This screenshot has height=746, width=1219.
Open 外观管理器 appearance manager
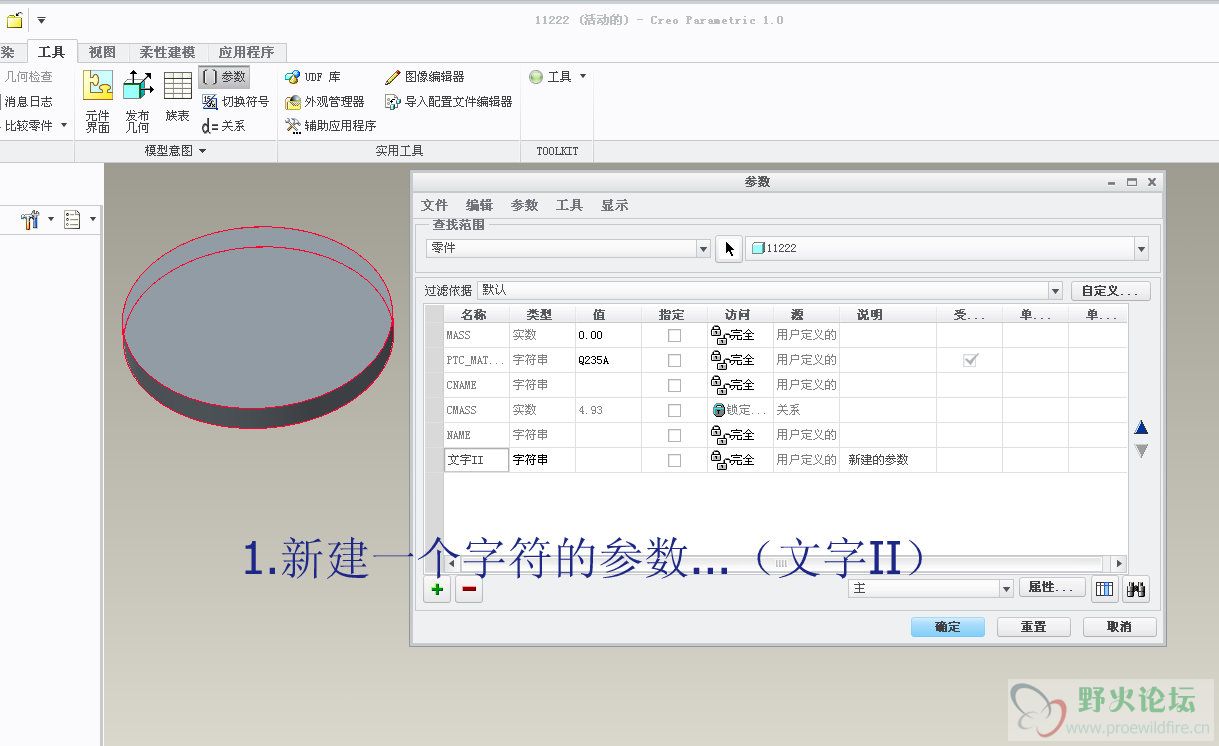(325, 101)
